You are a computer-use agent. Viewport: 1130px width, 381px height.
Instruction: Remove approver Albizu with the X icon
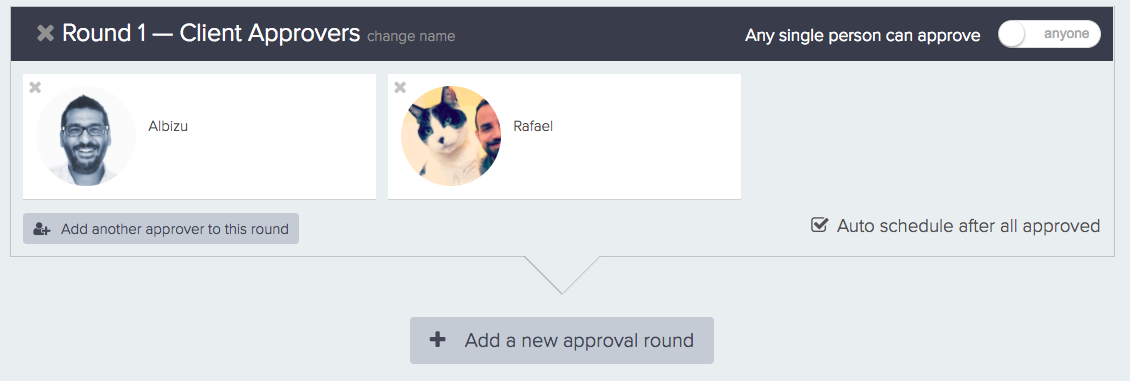(x=35, y=87)
